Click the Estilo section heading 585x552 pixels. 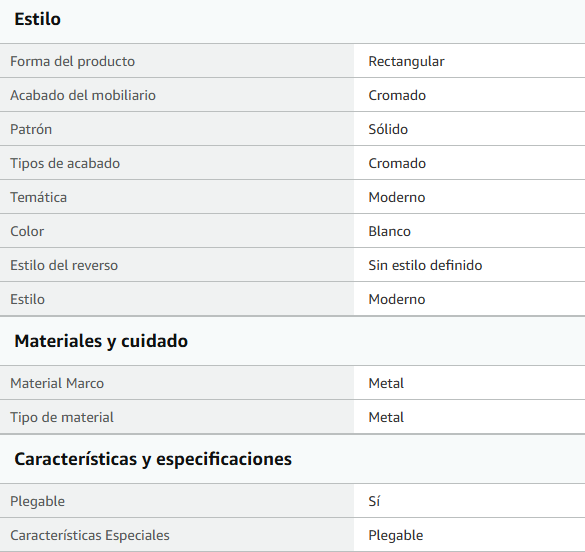(x=37, y=19)
